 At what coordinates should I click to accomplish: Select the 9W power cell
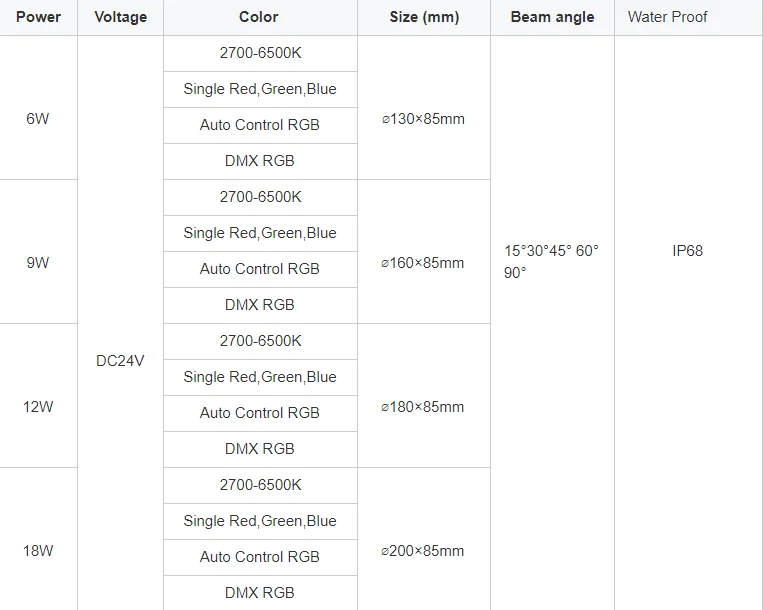(38, 263)
